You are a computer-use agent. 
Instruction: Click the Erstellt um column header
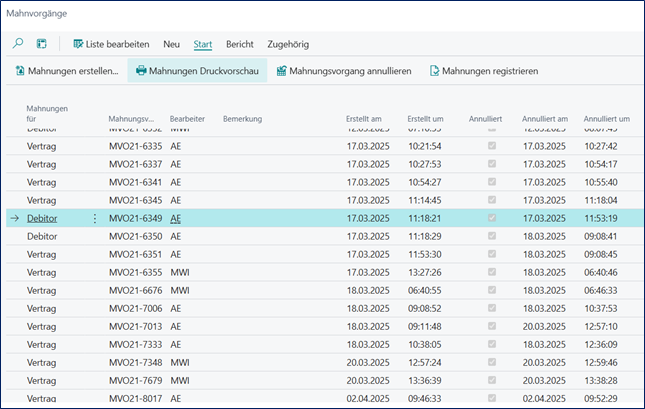(425, 119)
